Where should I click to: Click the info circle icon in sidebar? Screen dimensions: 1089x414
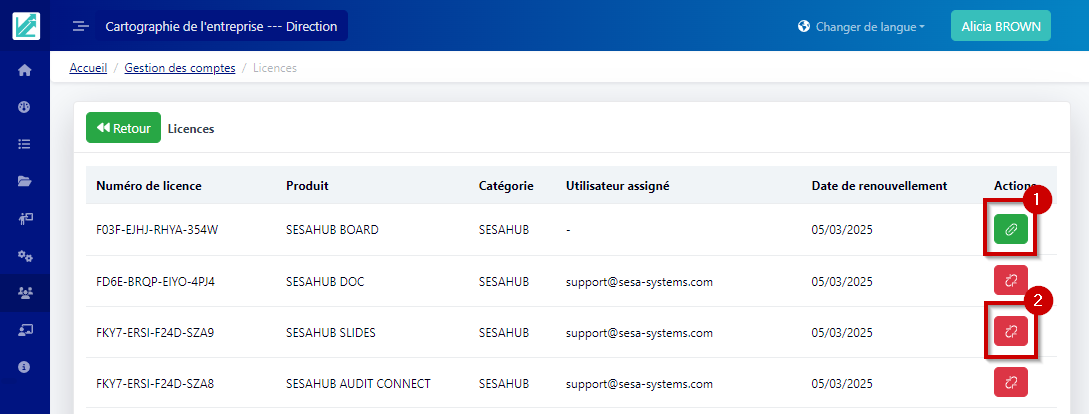pyautogui.click(x=25, y=367)
